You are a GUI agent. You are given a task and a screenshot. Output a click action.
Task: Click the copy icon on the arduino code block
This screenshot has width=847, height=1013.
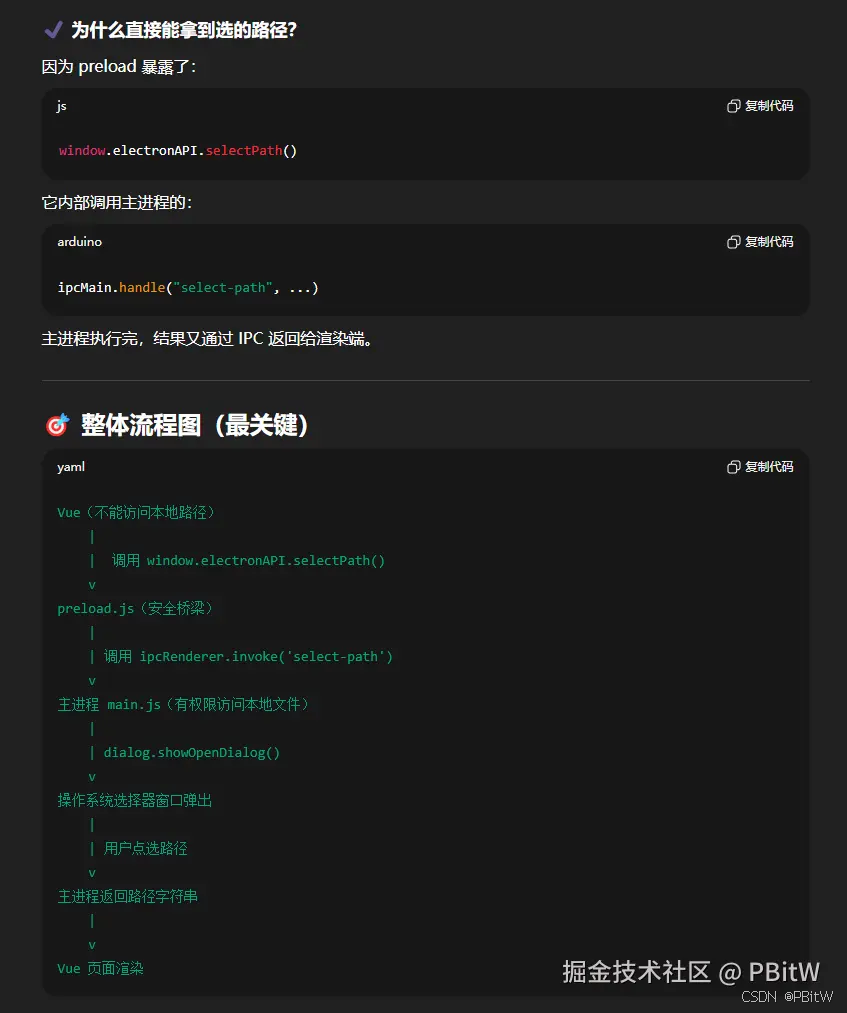734,241
